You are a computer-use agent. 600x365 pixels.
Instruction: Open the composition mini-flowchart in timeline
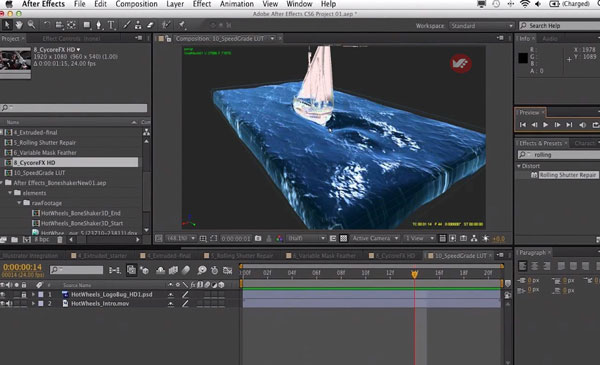point(114,270)
